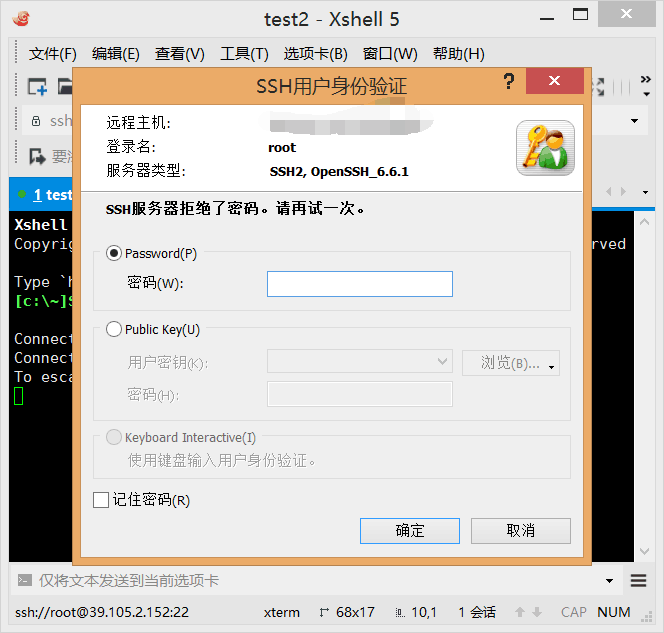Expand the address bar dropdown arrow

[634, 121]
